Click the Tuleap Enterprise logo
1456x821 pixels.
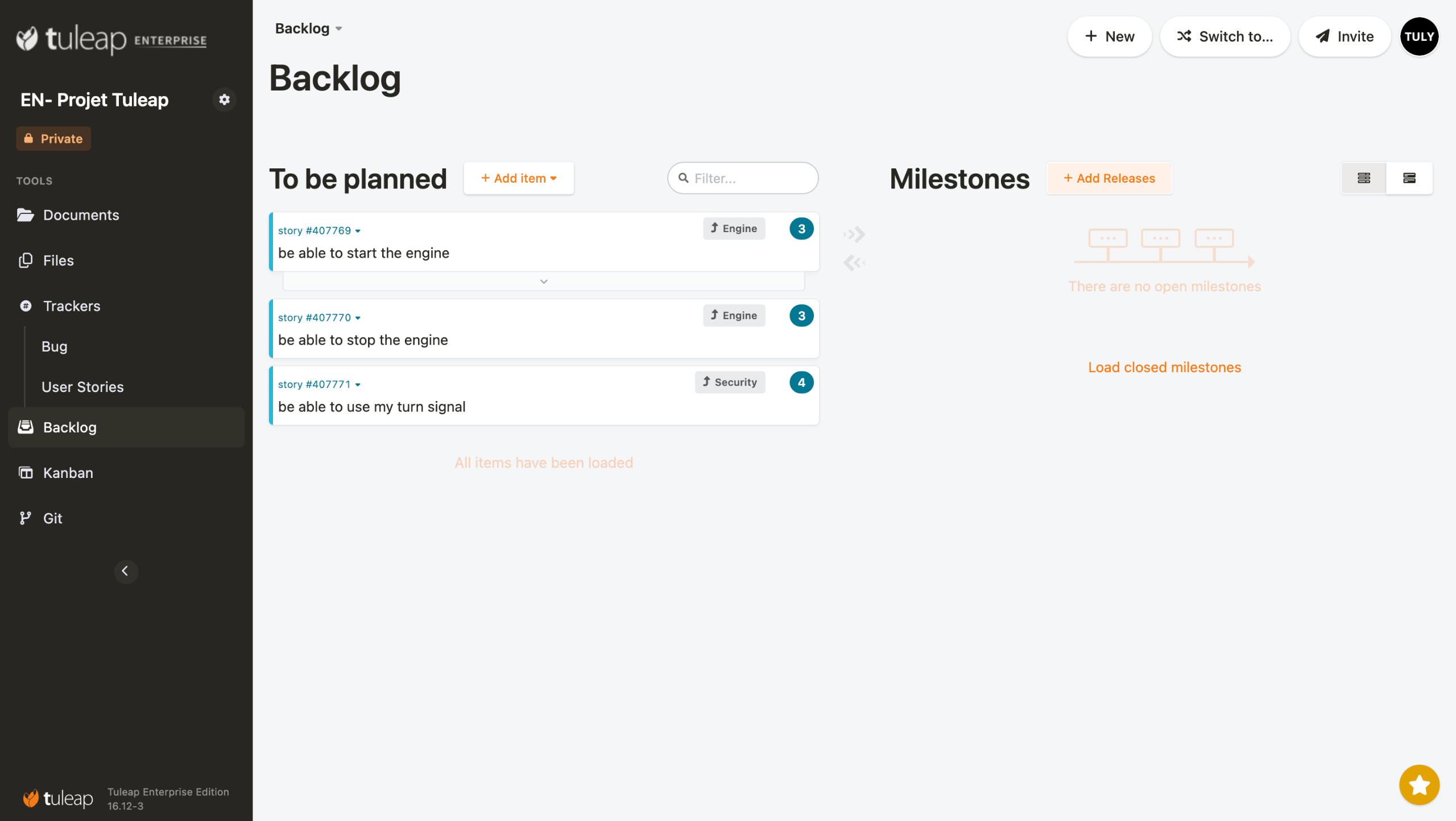click(111, 39)
